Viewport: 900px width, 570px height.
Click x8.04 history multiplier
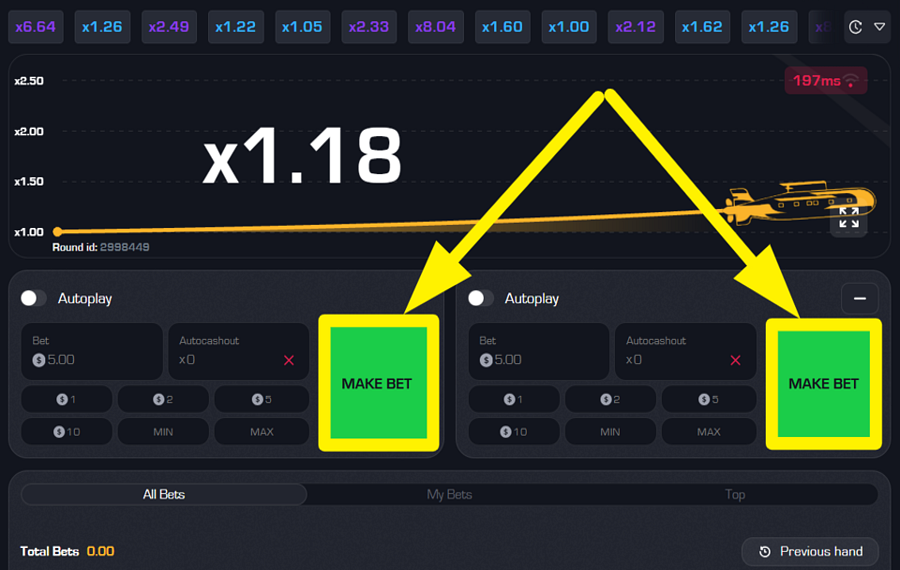(x=435, y=27)
